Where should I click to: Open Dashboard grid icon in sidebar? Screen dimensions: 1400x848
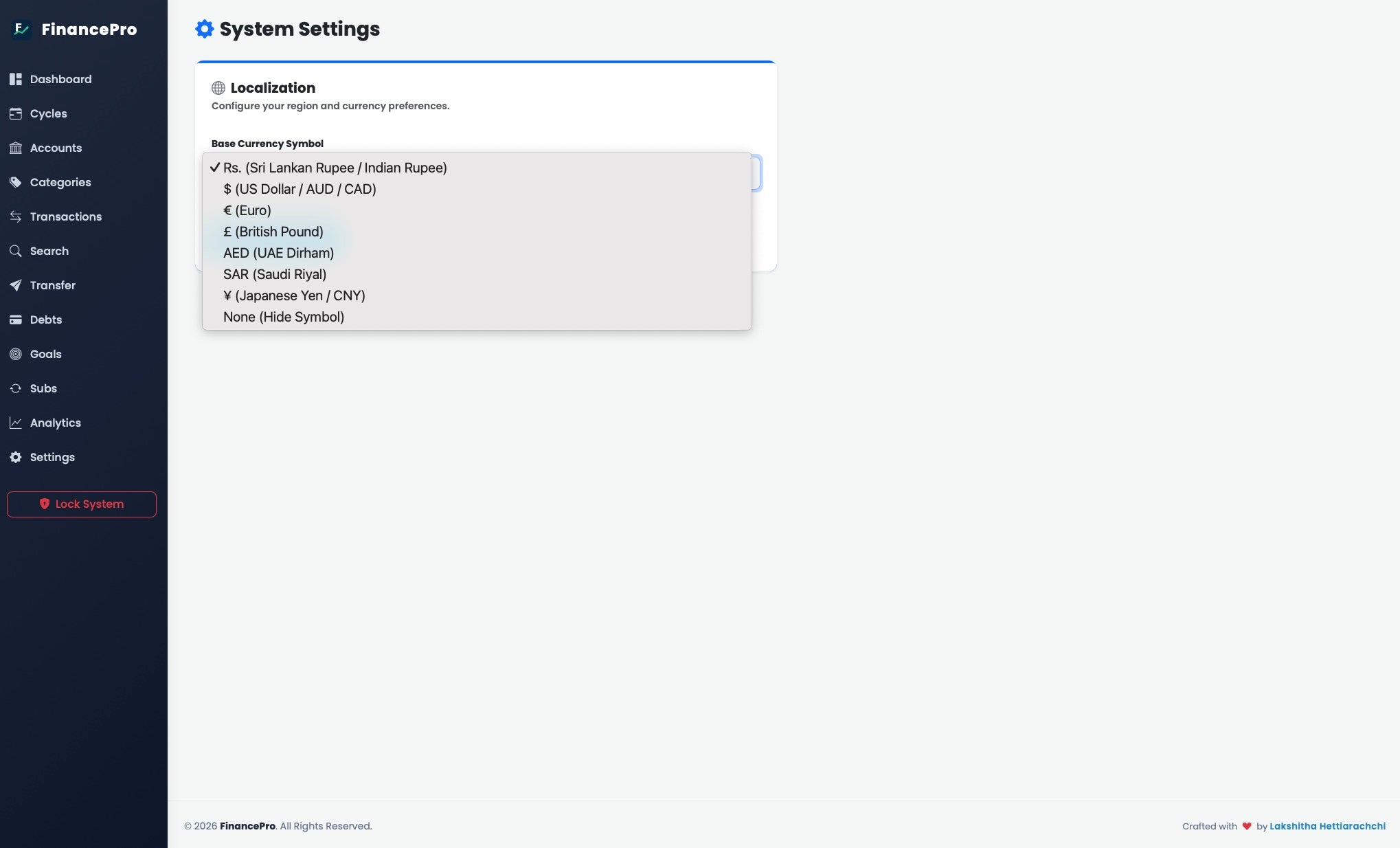pos(16,79)
